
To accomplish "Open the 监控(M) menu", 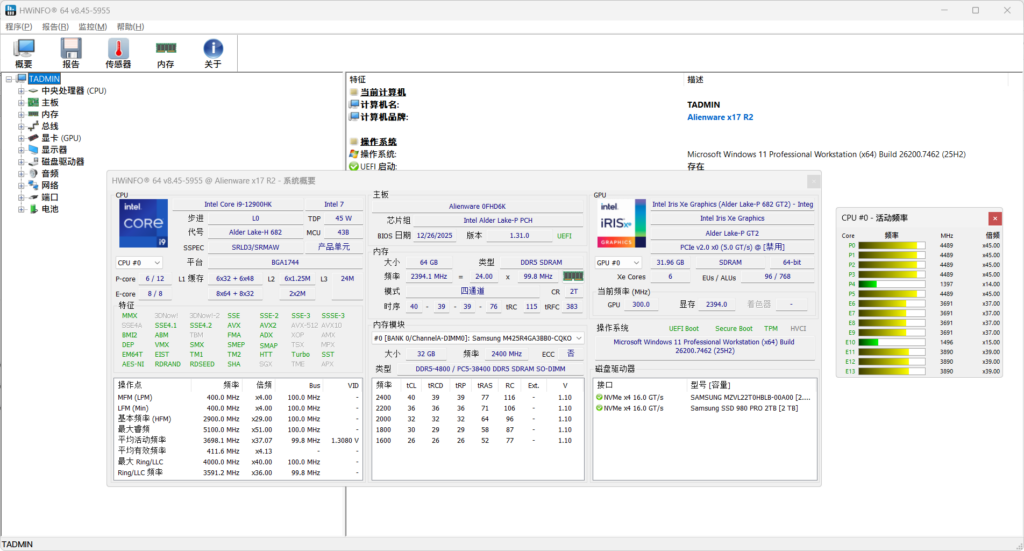I will click(x=92, y=27).
